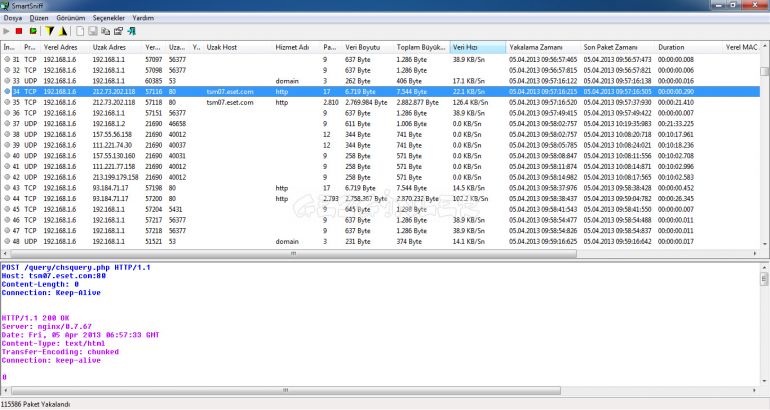Click the lower pane vertical scrollbar up arrow
This screenshot has height=410, width=770.
pyautogui.click(x=765, y=268)
